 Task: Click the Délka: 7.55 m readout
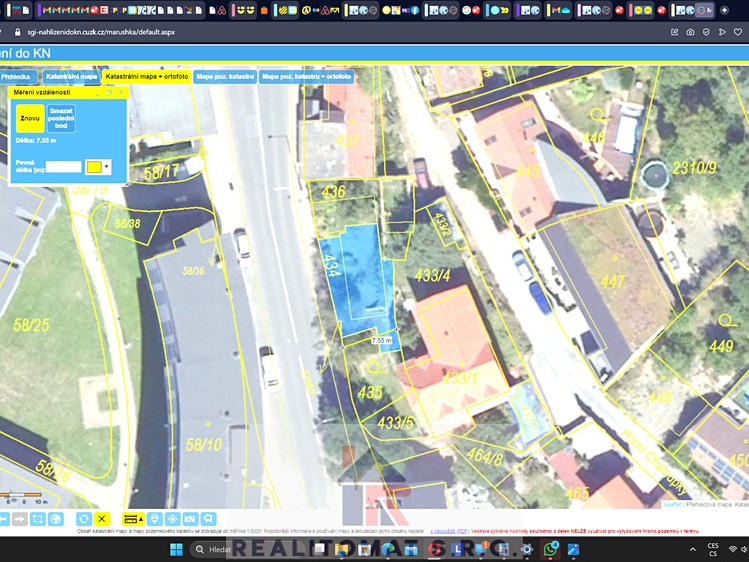click(36, 140)
